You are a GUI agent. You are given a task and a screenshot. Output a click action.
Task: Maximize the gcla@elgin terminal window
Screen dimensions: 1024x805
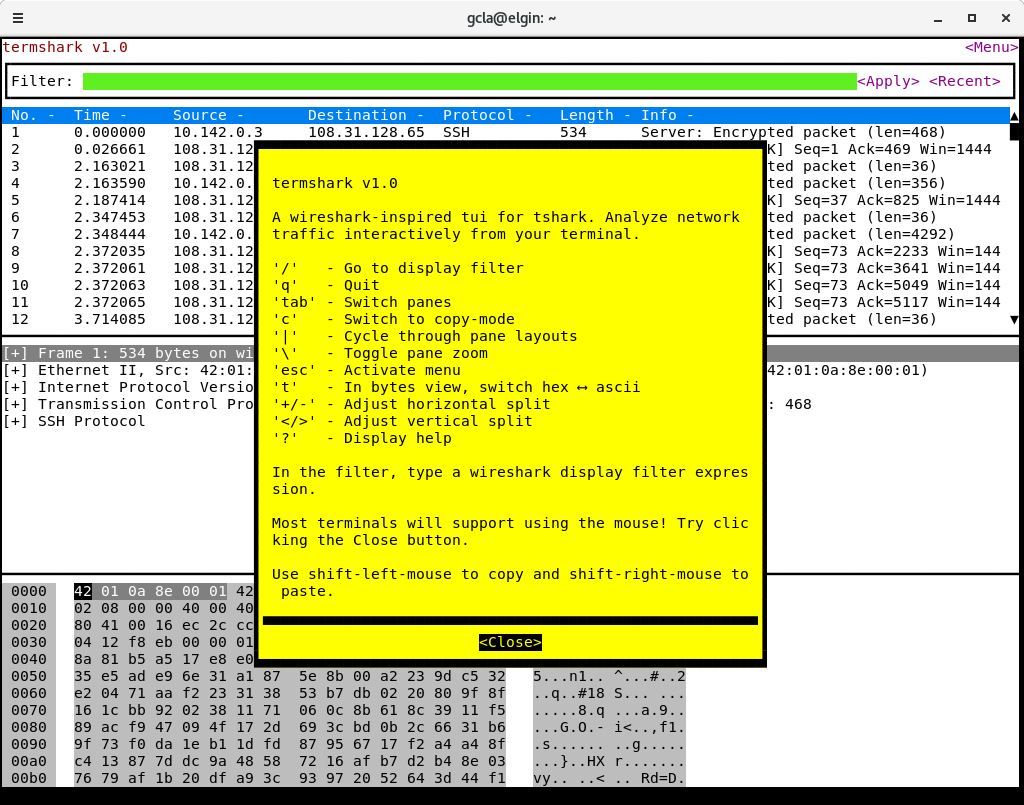(x=972, y=18)
